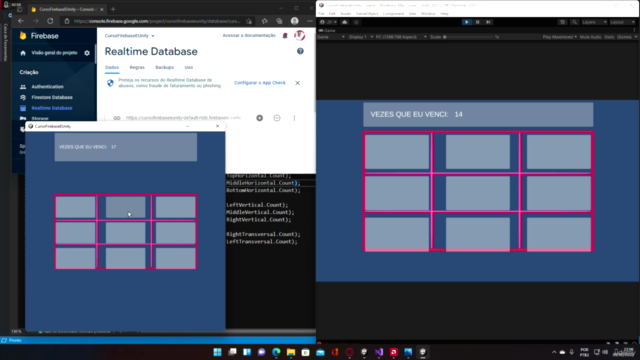Click the Step button in Unity toolbar

click(x=488, y=22)
